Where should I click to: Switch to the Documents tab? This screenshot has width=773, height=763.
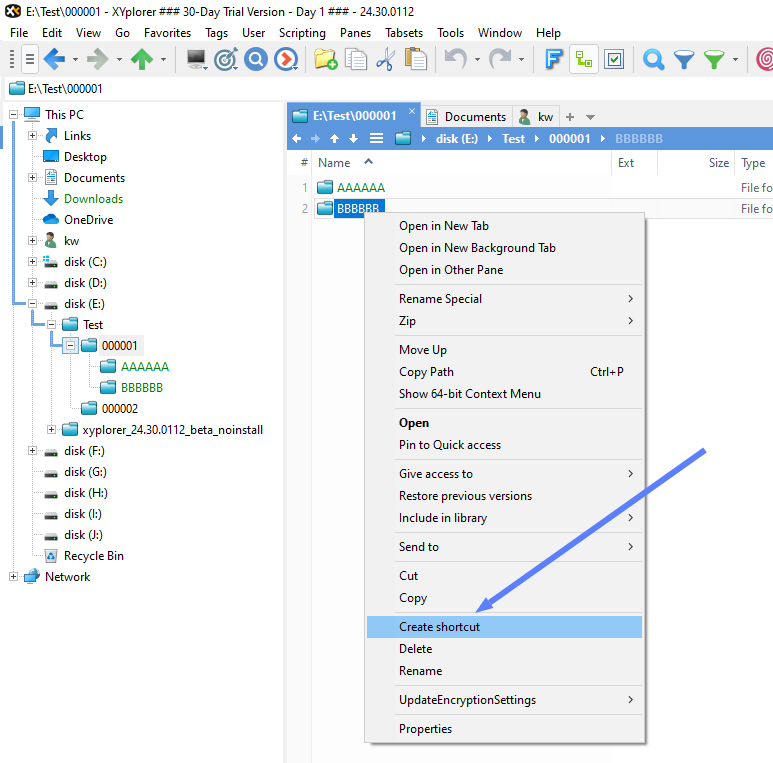(x=466, y=117)
